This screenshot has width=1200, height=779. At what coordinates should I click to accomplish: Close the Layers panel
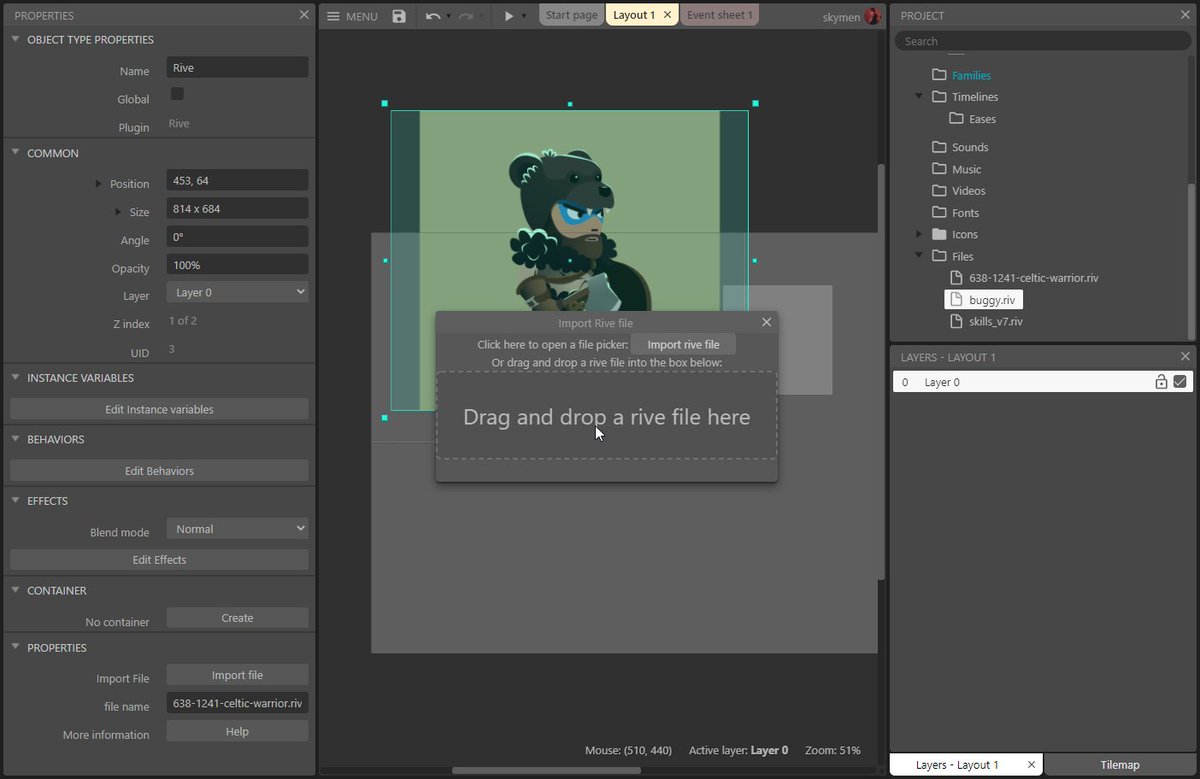(1185, 357)
